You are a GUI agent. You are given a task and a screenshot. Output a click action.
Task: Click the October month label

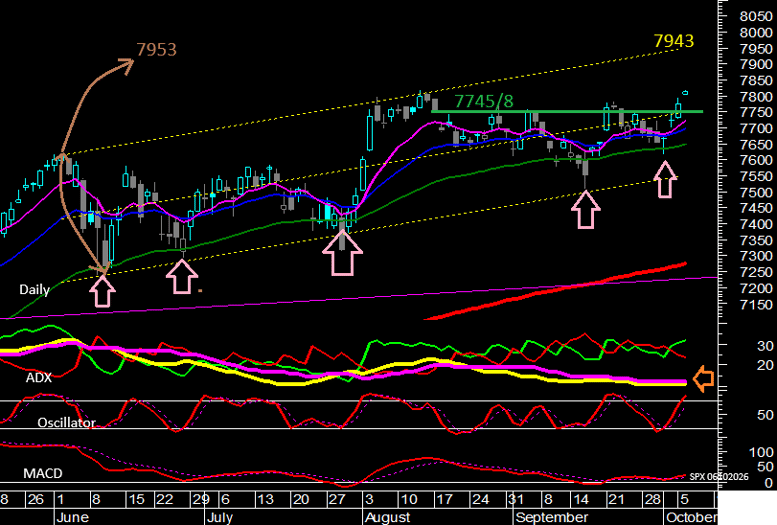click(x=691, y=518)
